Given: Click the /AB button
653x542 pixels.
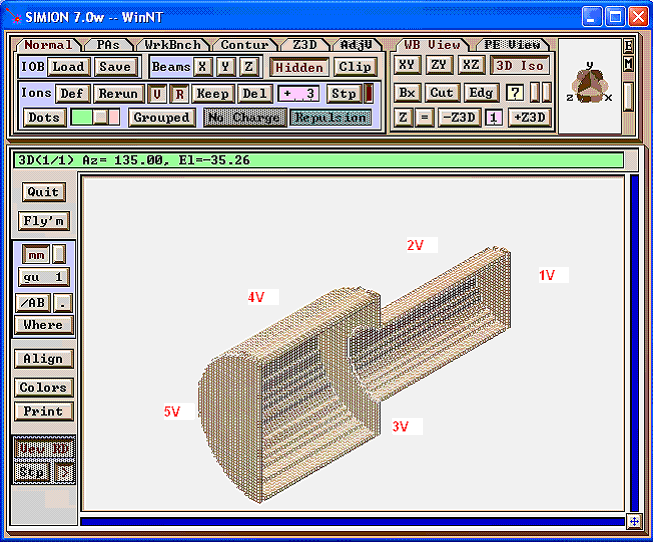Looking at the screenshot, I should (33, 303).
